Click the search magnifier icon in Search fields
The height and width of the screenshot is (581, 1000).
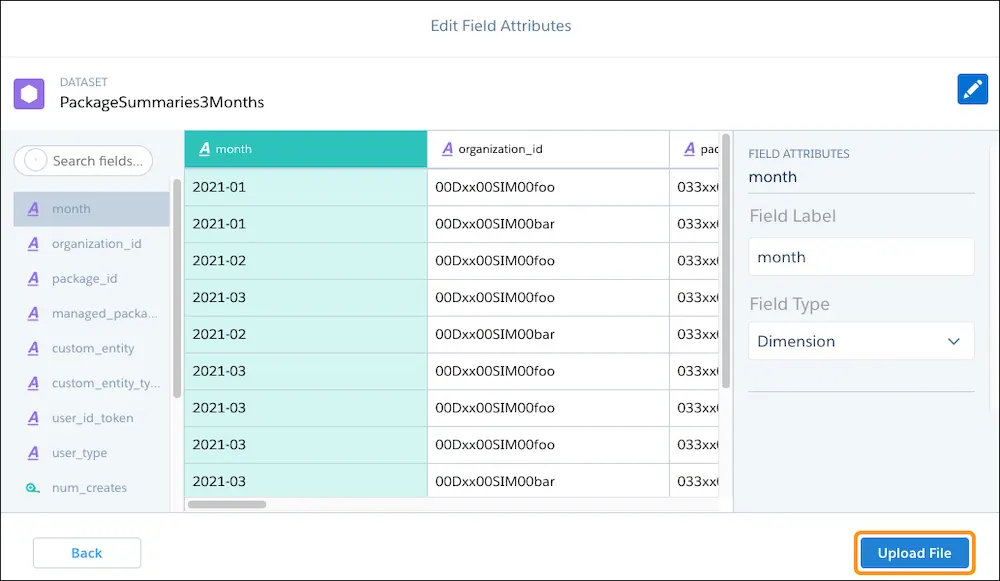click(35, 161)
